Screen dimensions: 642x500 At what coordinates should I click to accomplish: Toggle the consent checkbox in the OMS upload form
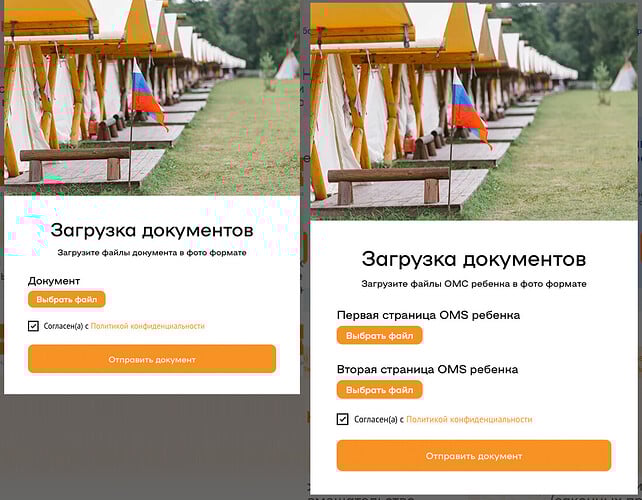click(x=342, y=419)
